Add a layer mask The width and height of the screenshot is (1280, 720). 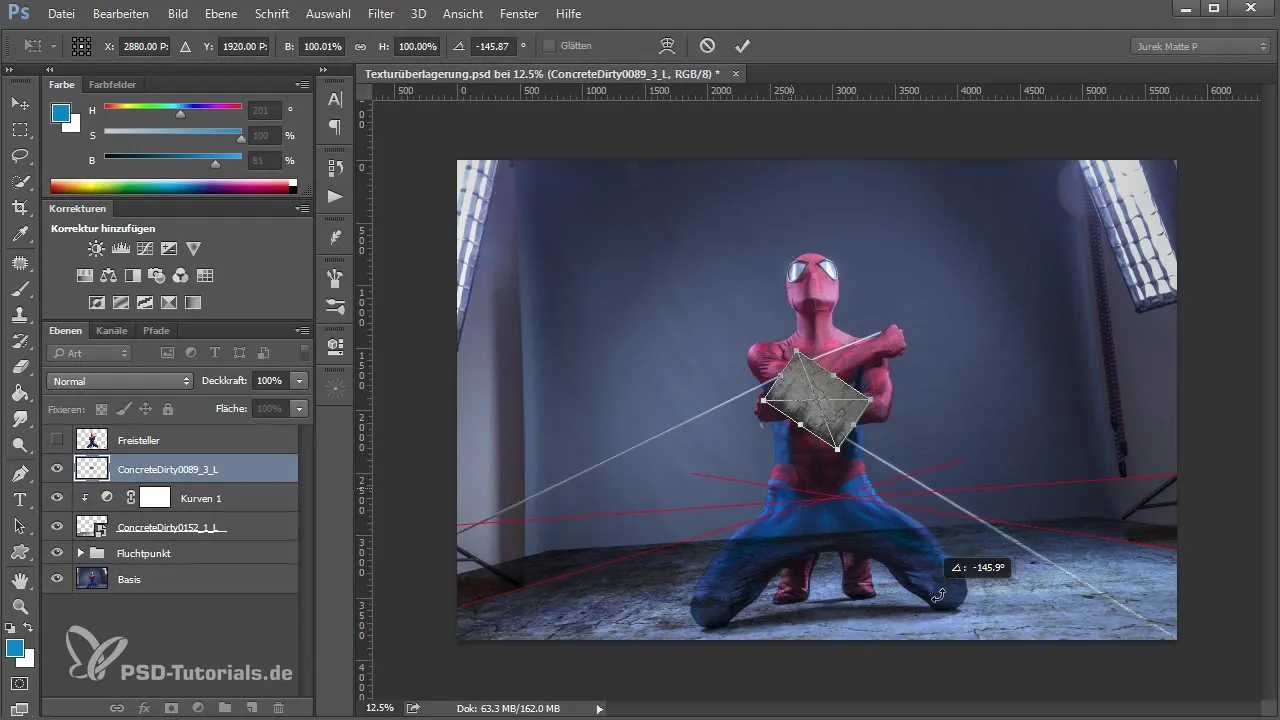coord(171,708)
